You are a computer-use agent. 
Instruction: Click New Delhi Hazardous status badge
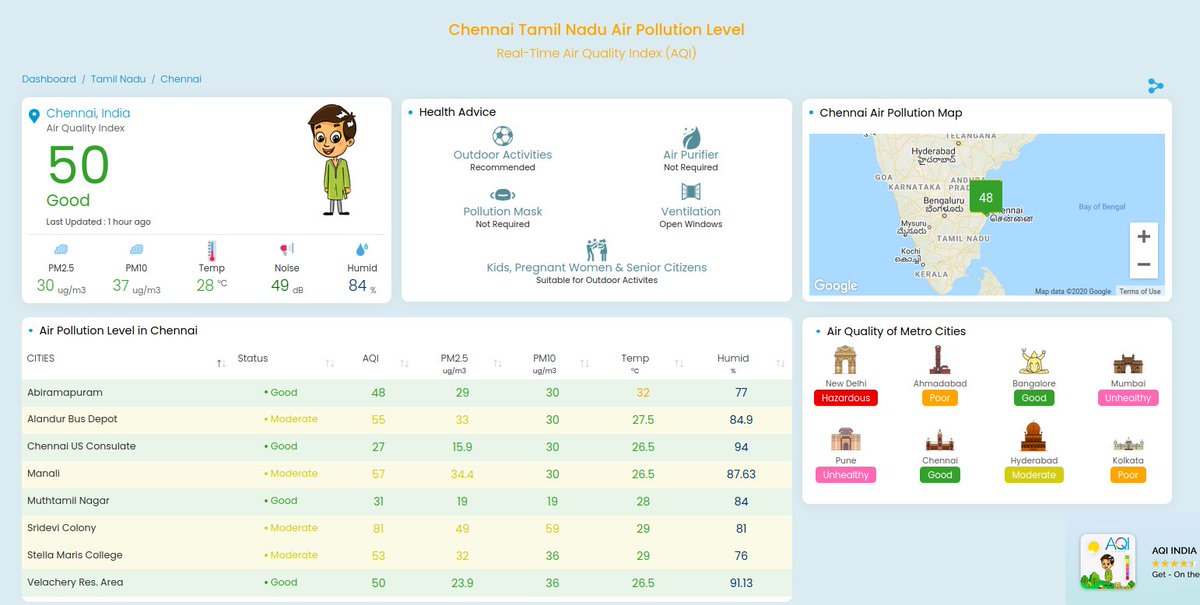846,398
